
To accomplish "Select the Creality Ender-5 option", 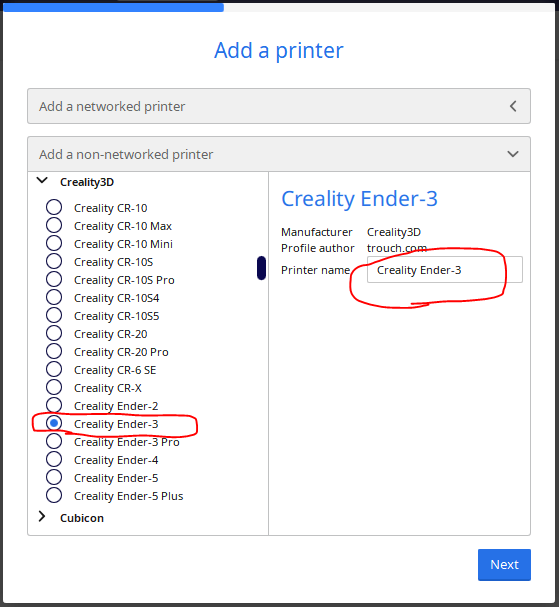I will 54,477.
